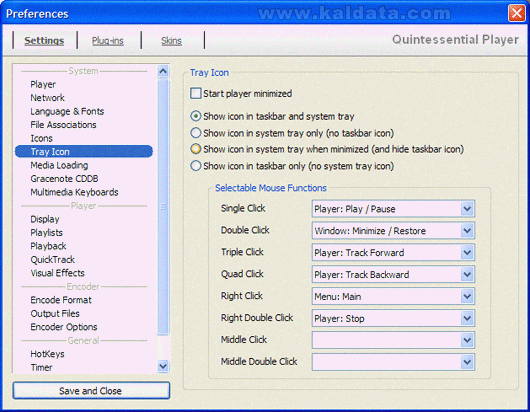Select File Associations in the sidebar
The image size is (530, 412).
[64, 125]
